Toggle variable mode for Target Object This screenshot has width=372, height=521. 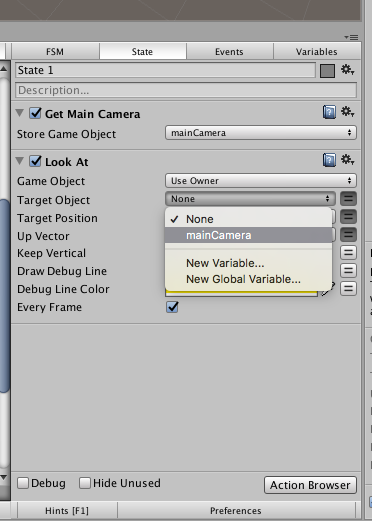coord(348,199)
